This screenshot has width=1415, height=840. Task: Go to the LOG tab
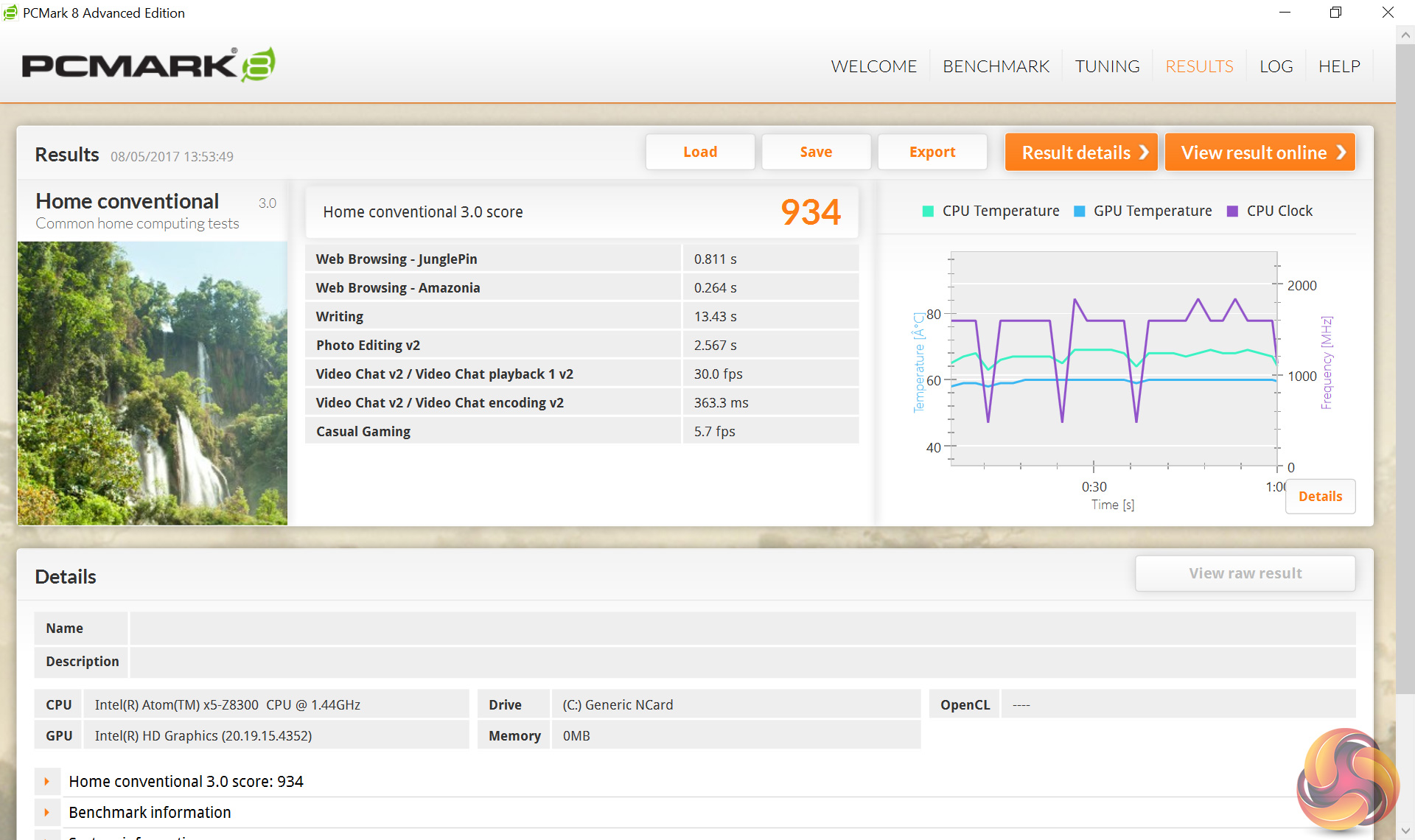pyautogui.click(x=1276, y=66)
